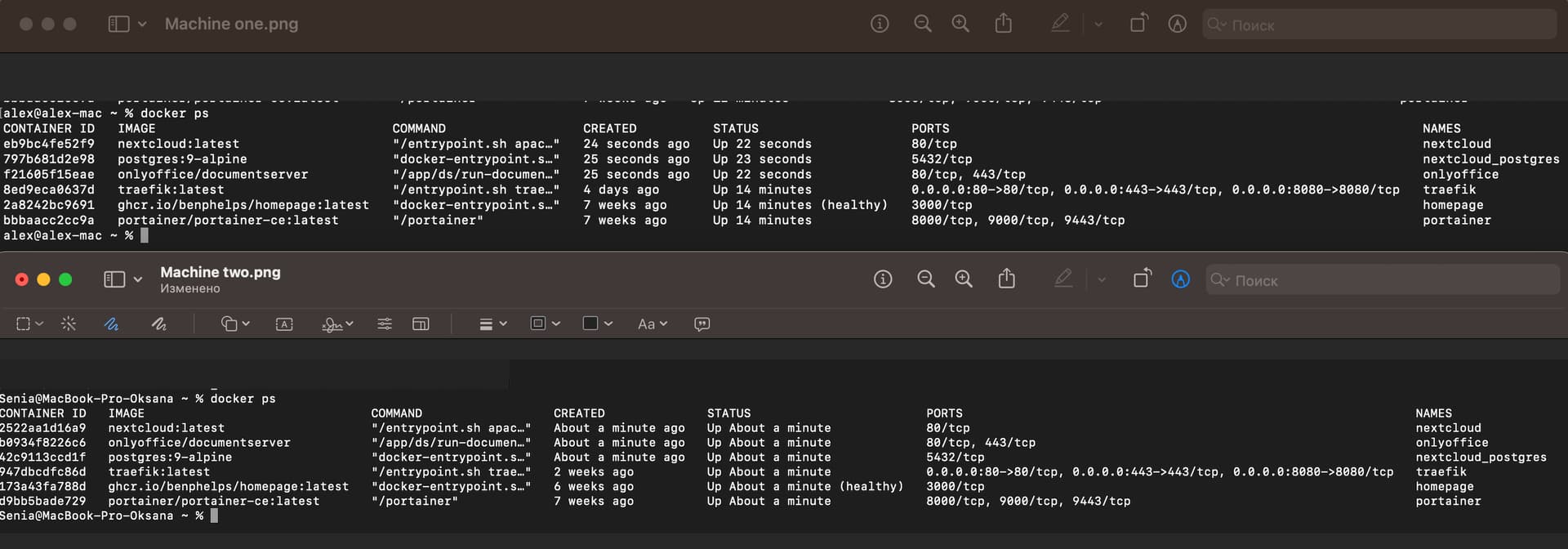Share Machine two.png via share button
This screenshot has height=549, width=1568.
1007,279
